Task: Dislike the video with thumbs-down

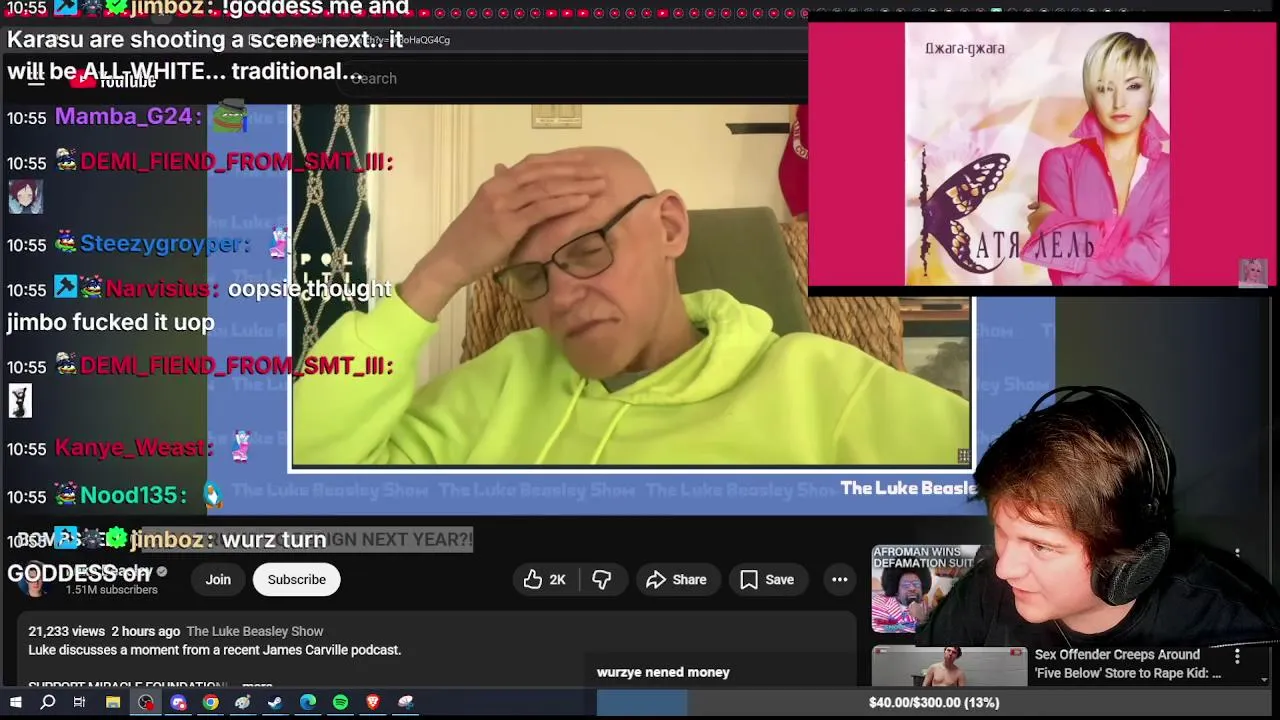Action: click(x=602, y=580)
